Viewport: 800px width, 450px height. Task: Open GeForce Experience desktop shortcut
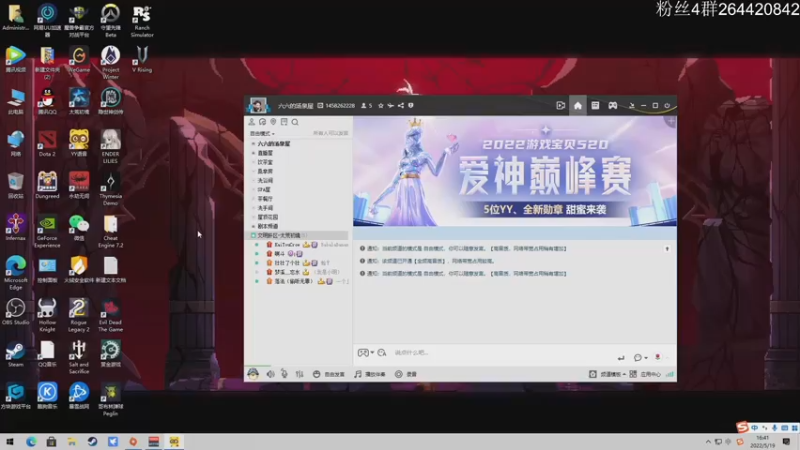click(x=47, y=231)
